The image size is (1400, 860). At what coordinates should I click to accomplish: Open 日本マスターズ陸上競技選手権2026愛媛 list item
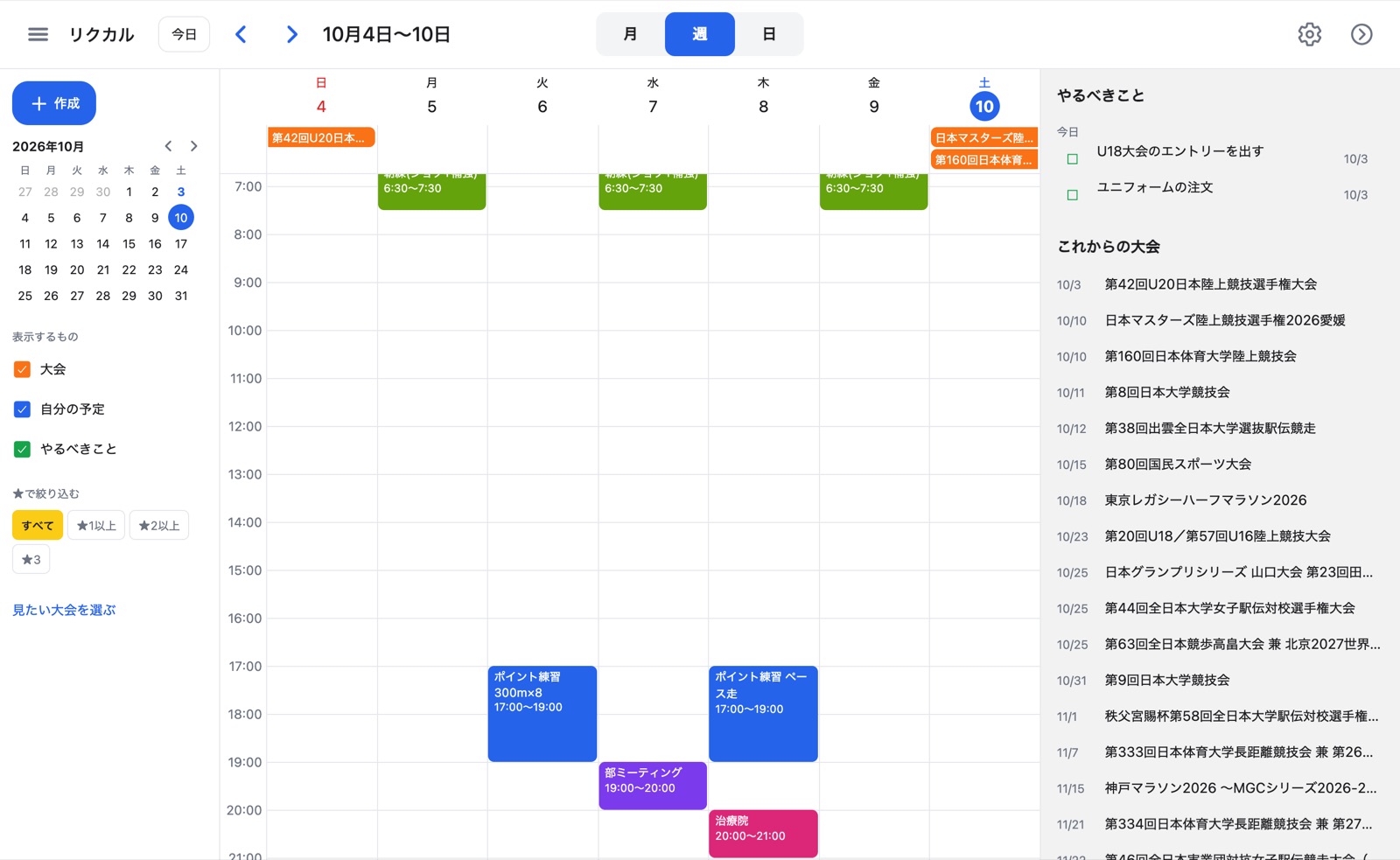pos(1219,320)
